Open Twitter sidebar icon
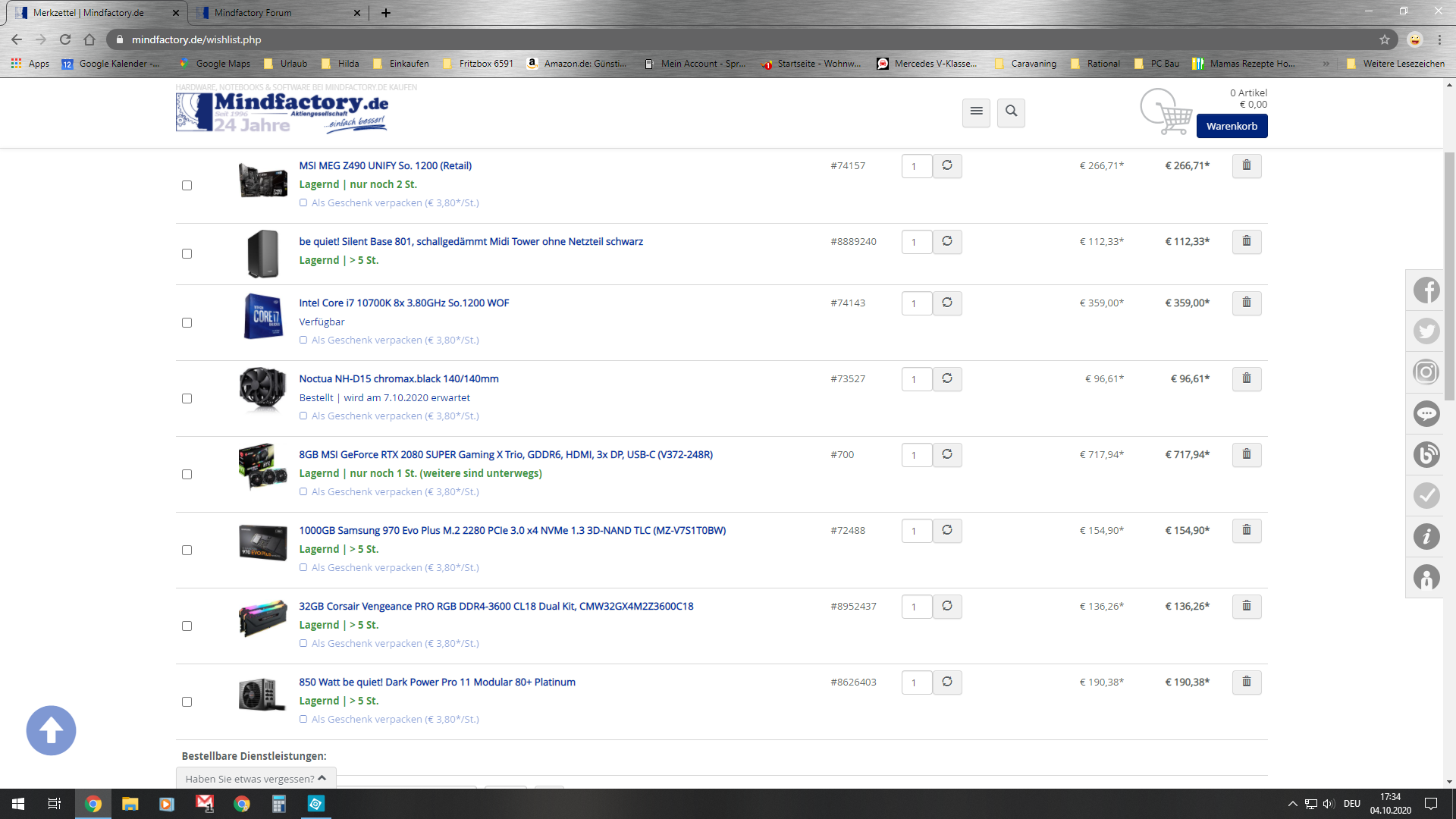The height and width of the screenshot is (819, 1456). (1426, 331)
